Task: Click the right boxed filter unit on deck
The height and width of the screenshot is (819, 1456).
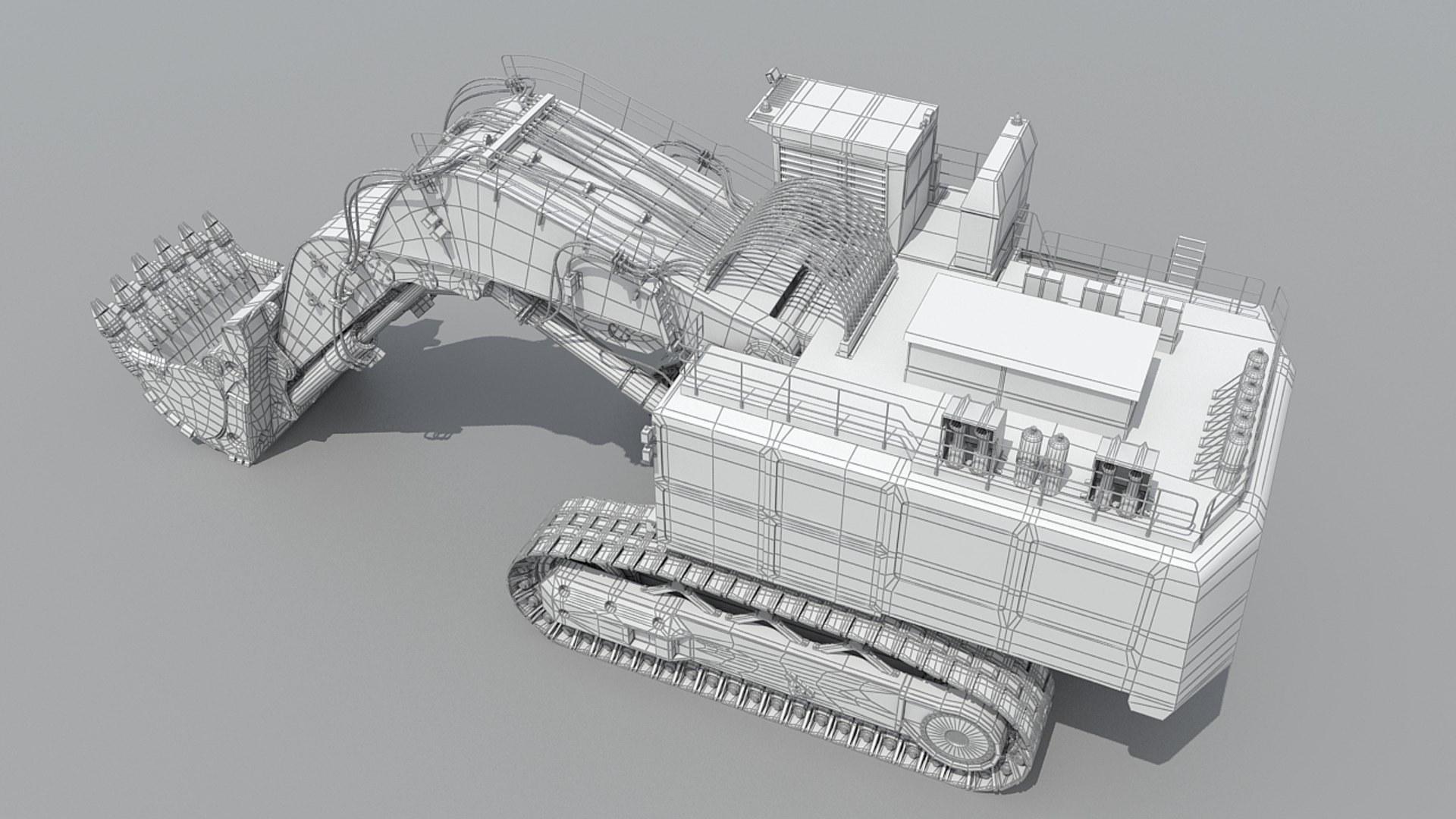Action: 1122,482
